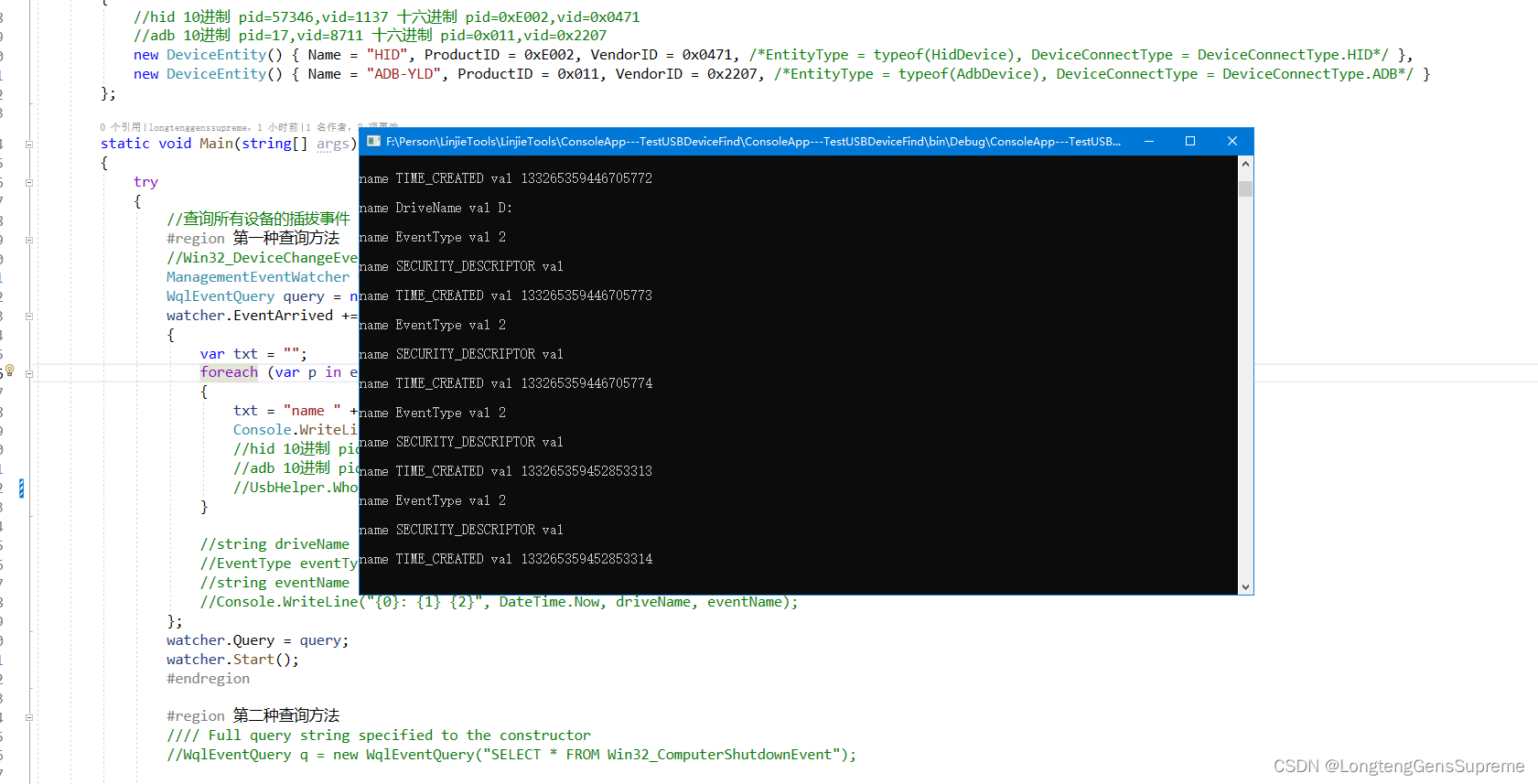Click the 'try' keyword in code

(x=145, y=181)
